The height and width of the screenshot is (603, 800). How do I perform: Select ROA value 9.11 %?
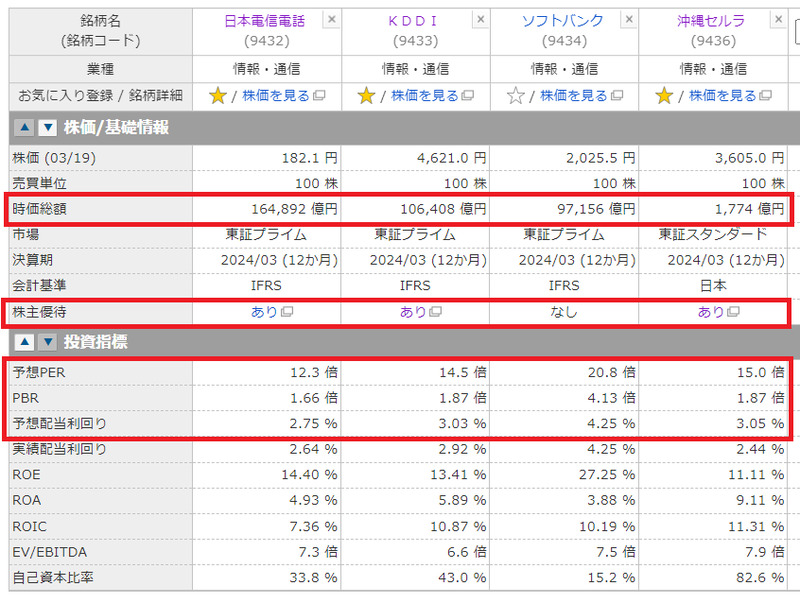click(760, 500)
